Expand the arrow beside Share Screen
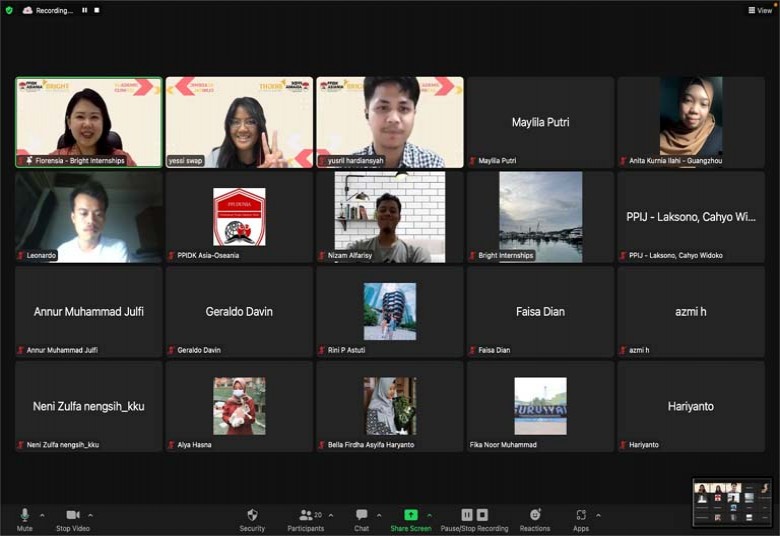Screen dimensions: 780x536 coord(428,515)
